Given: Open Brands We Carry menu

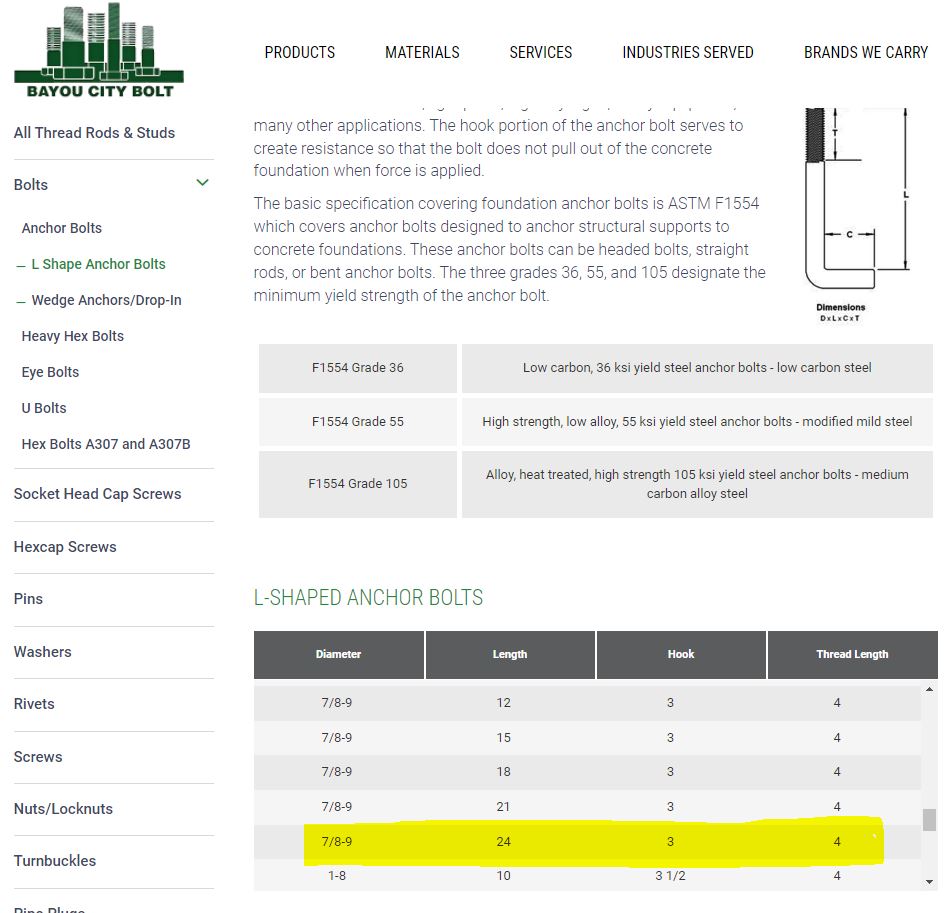Looking at the screenshot, I should coord(865,52).
